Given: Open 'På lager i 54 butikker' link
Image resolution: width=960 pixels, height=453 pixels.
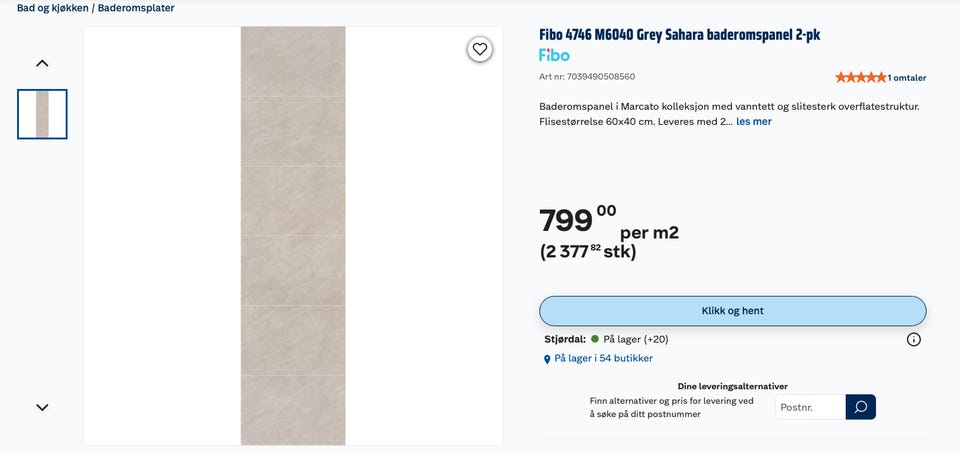Looking at the screenshot, I should 603,359.
